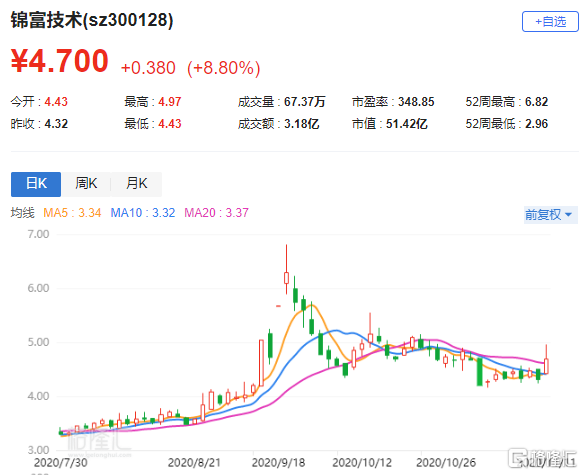Click the 今开 opening price 4.43
This screenshot has width=583, height=475.
56,102
